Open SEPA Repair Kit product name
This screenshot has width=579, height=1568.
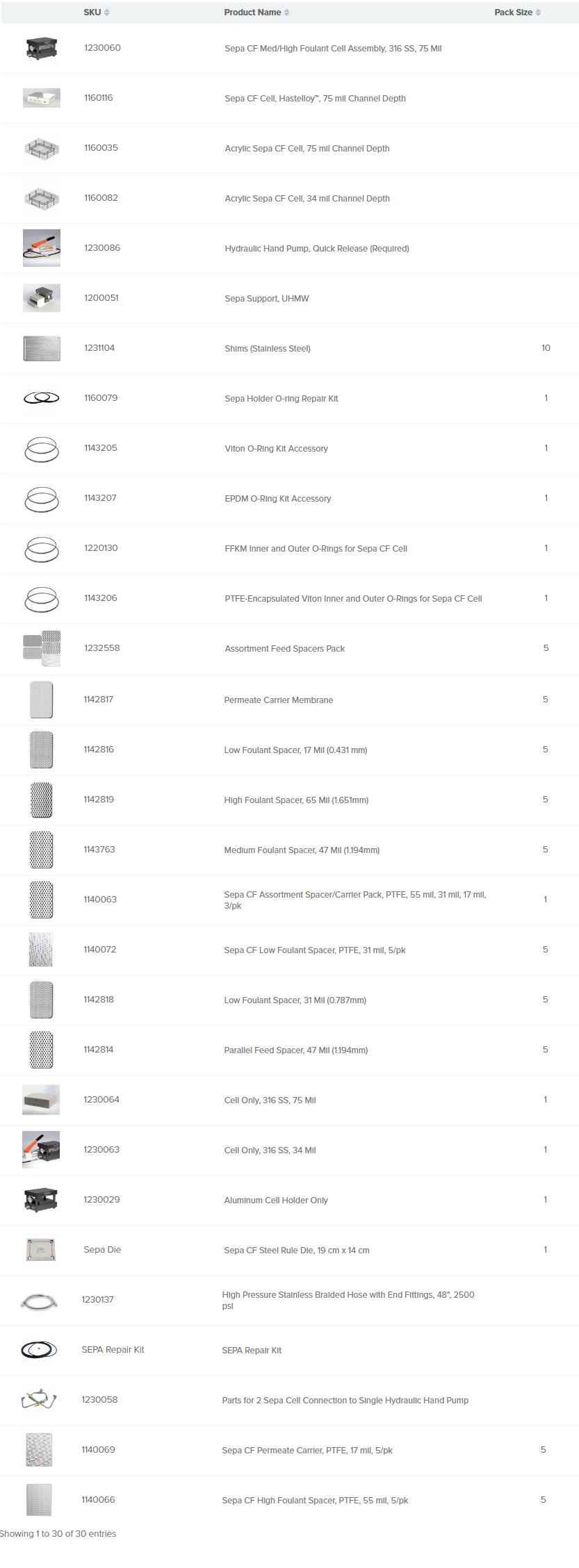pos(252,1351)
